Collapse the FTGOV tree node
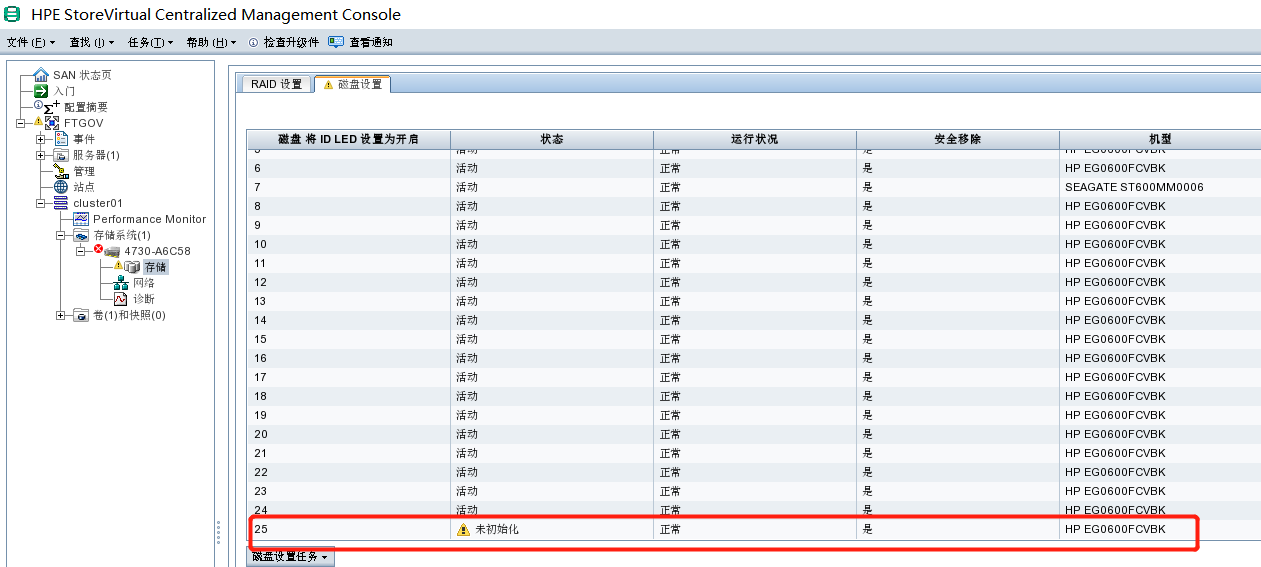The width and height of the screenshot is (1261, 567). (21, 123)
